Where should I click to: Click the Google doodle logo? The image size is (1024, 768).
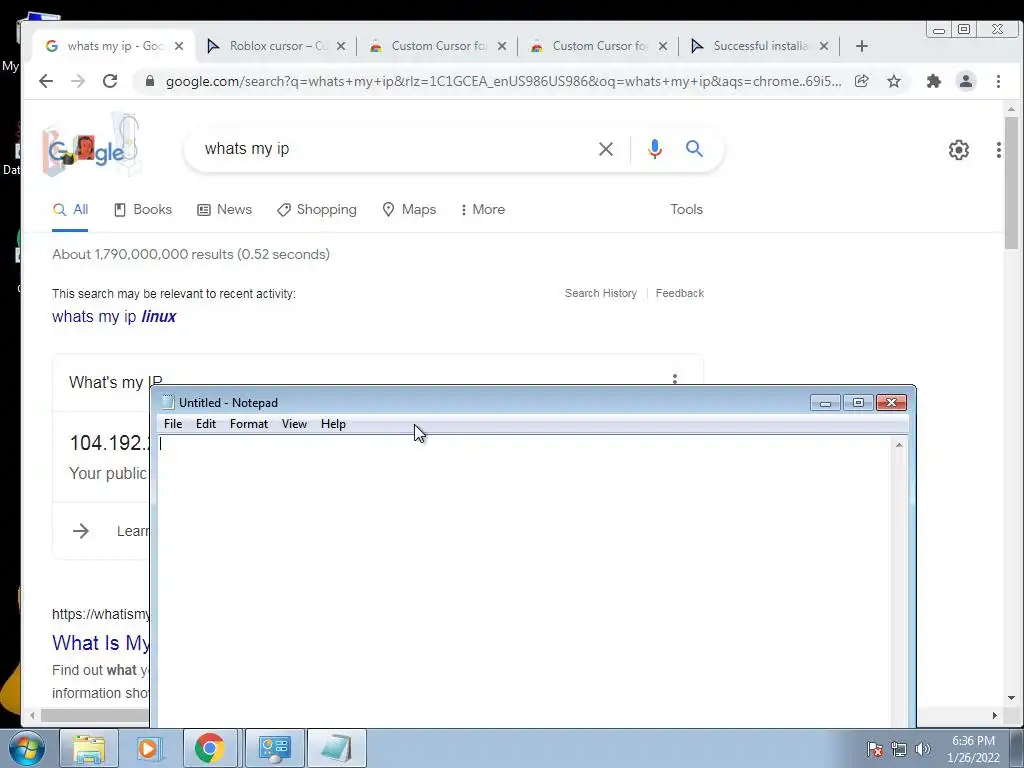pyautogui.click(x=91, y=145)
